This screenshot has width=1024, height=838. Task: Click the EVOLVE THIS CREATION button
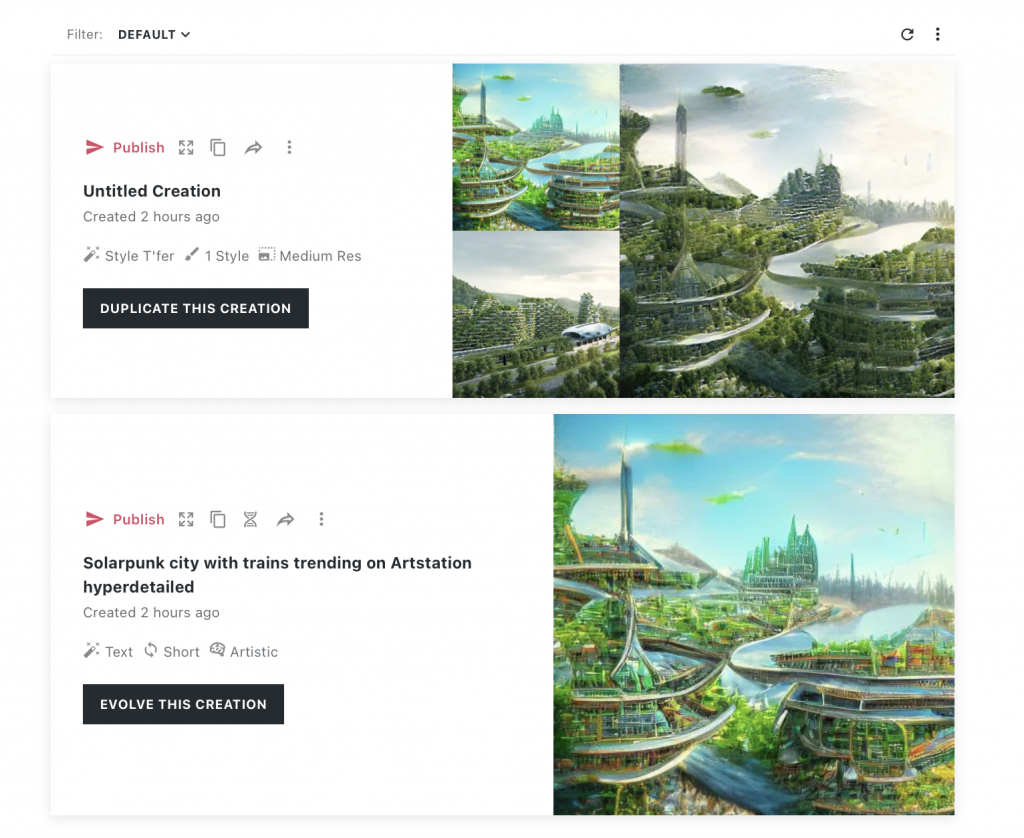(x=184, y=704)
